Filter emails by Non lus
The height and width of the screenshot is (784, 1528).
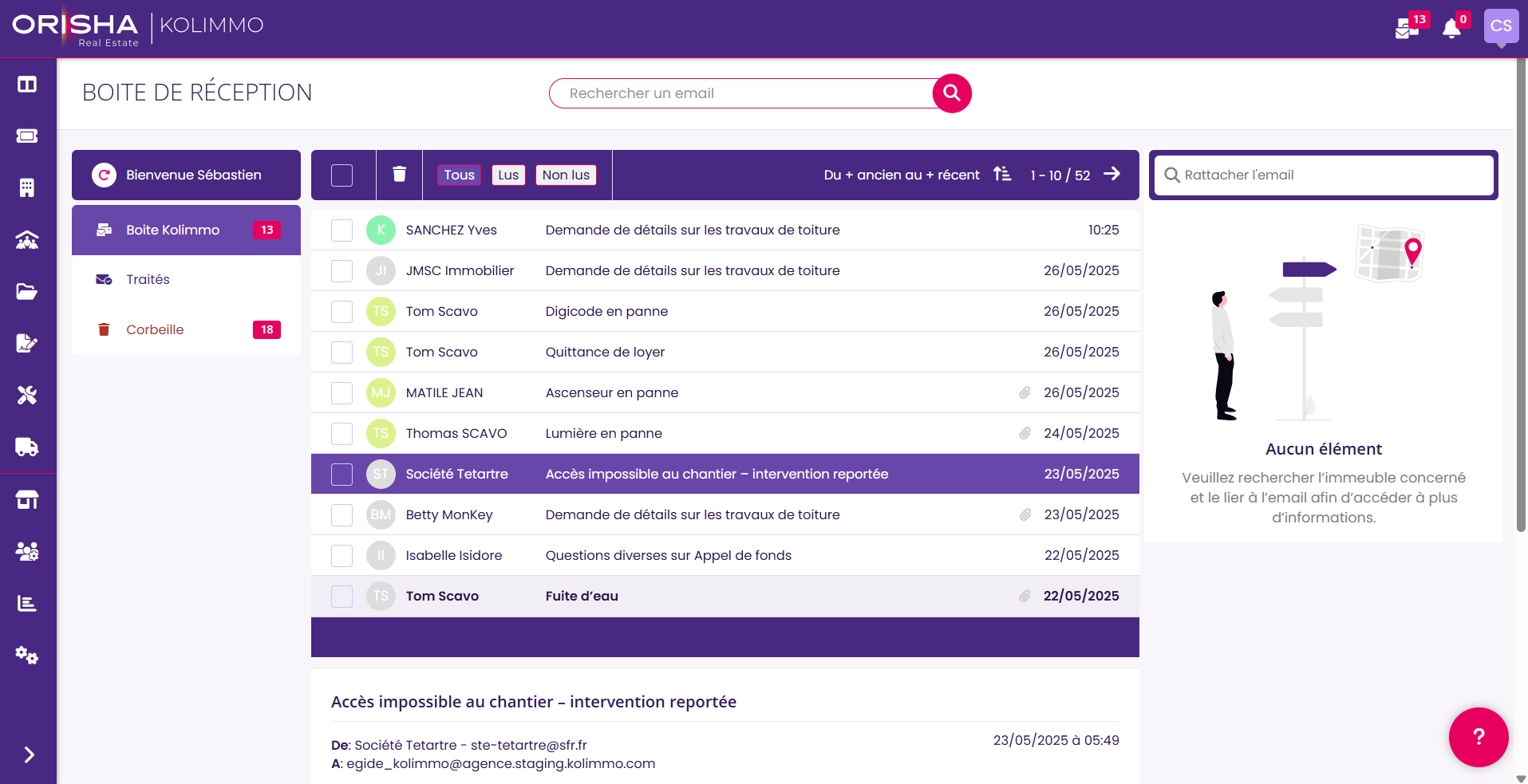click(x=566, y=175)
